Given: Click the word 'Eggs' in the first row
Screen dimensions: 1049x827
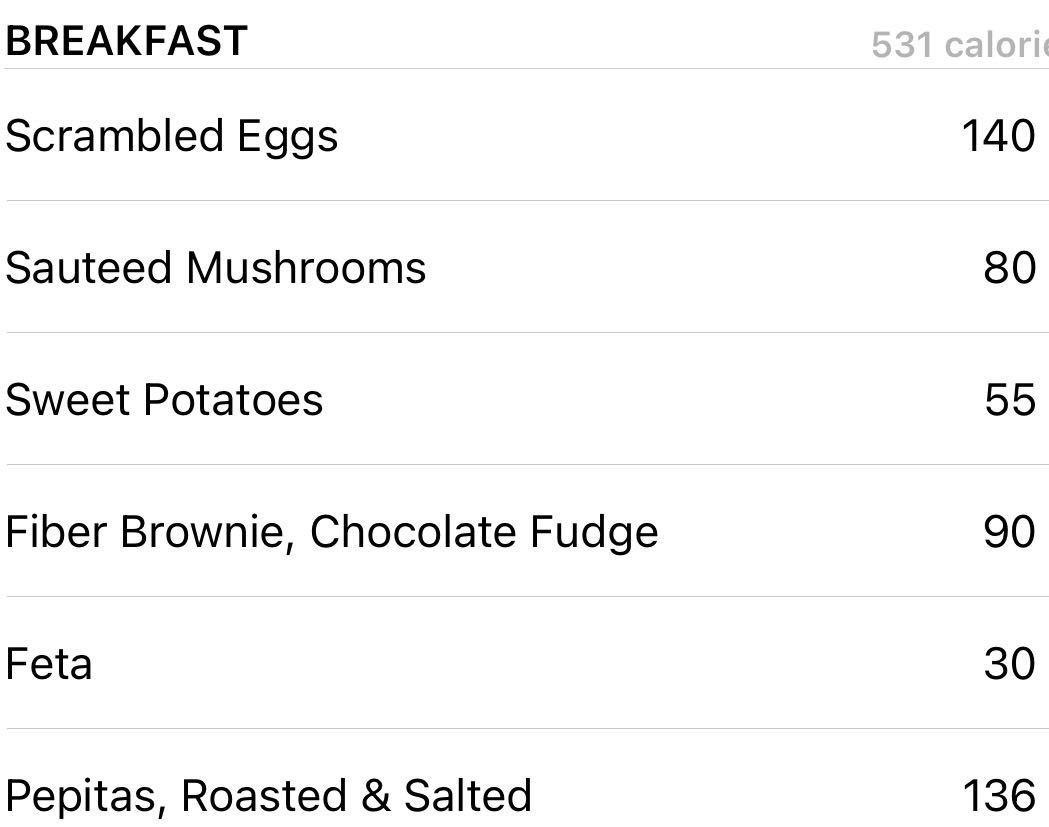Looking at the screenshot, I should click(x=287, y=138).
